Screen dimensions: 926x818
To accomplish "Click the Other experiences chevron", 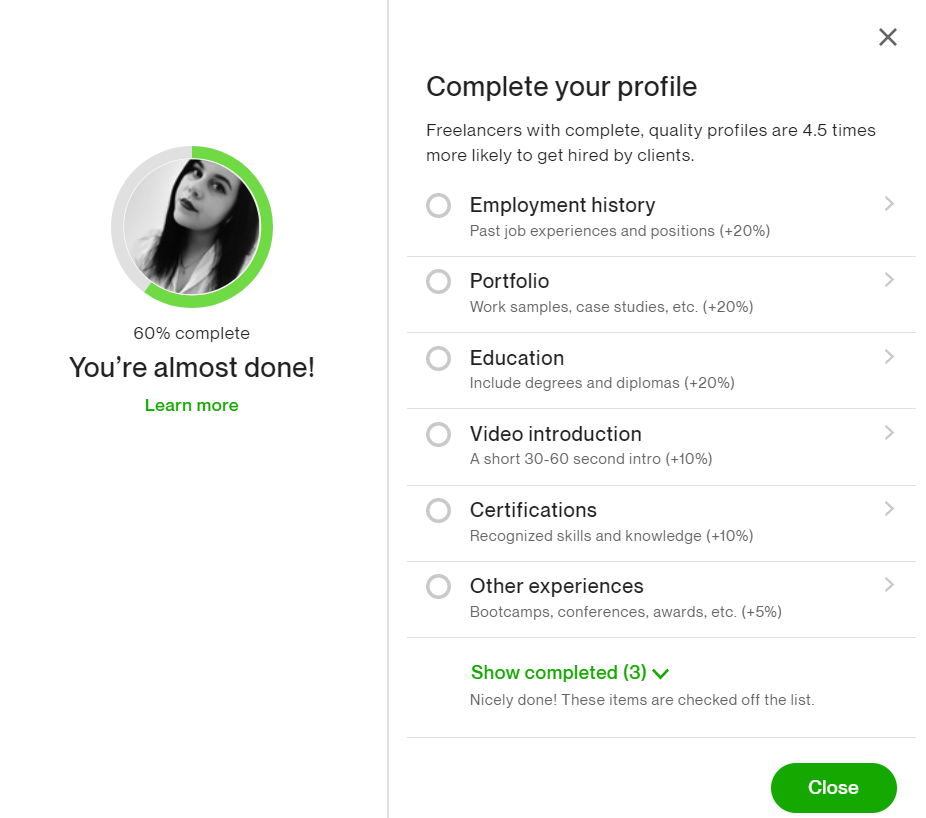I will tap(889, 584).
